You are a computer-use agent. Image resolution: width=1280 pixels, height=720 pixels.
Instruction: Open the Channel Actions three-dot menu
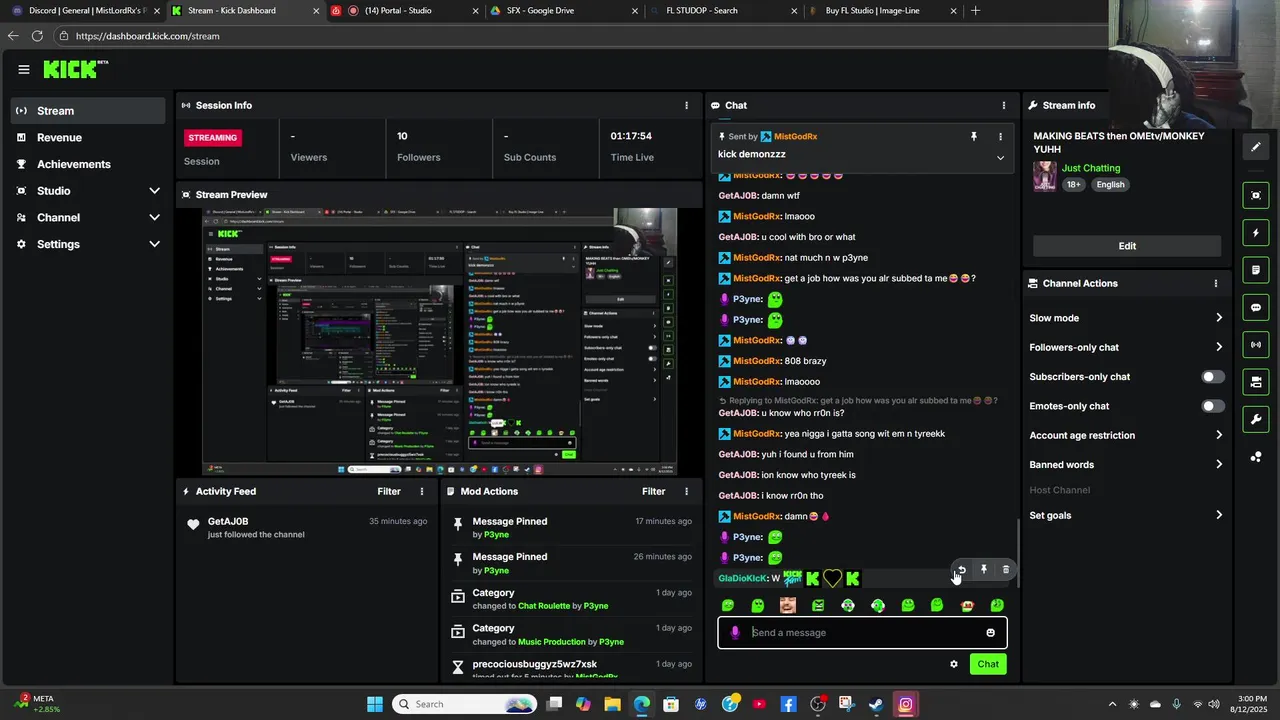click(x=1216, y=283)
